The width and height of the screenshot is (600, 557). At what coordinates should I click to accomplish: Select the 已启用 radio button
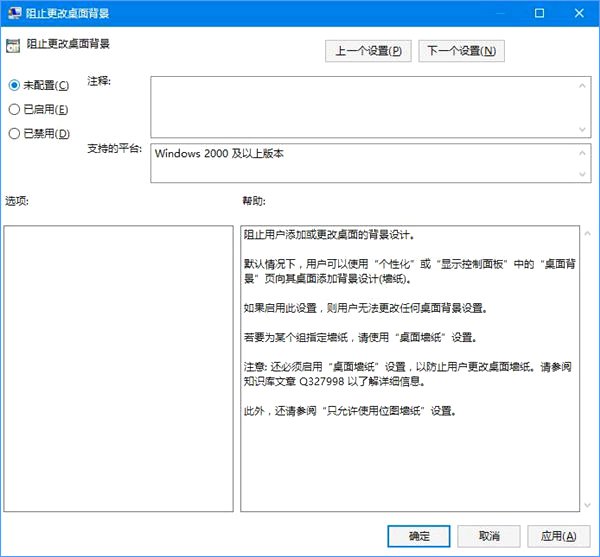coord(14,110)
